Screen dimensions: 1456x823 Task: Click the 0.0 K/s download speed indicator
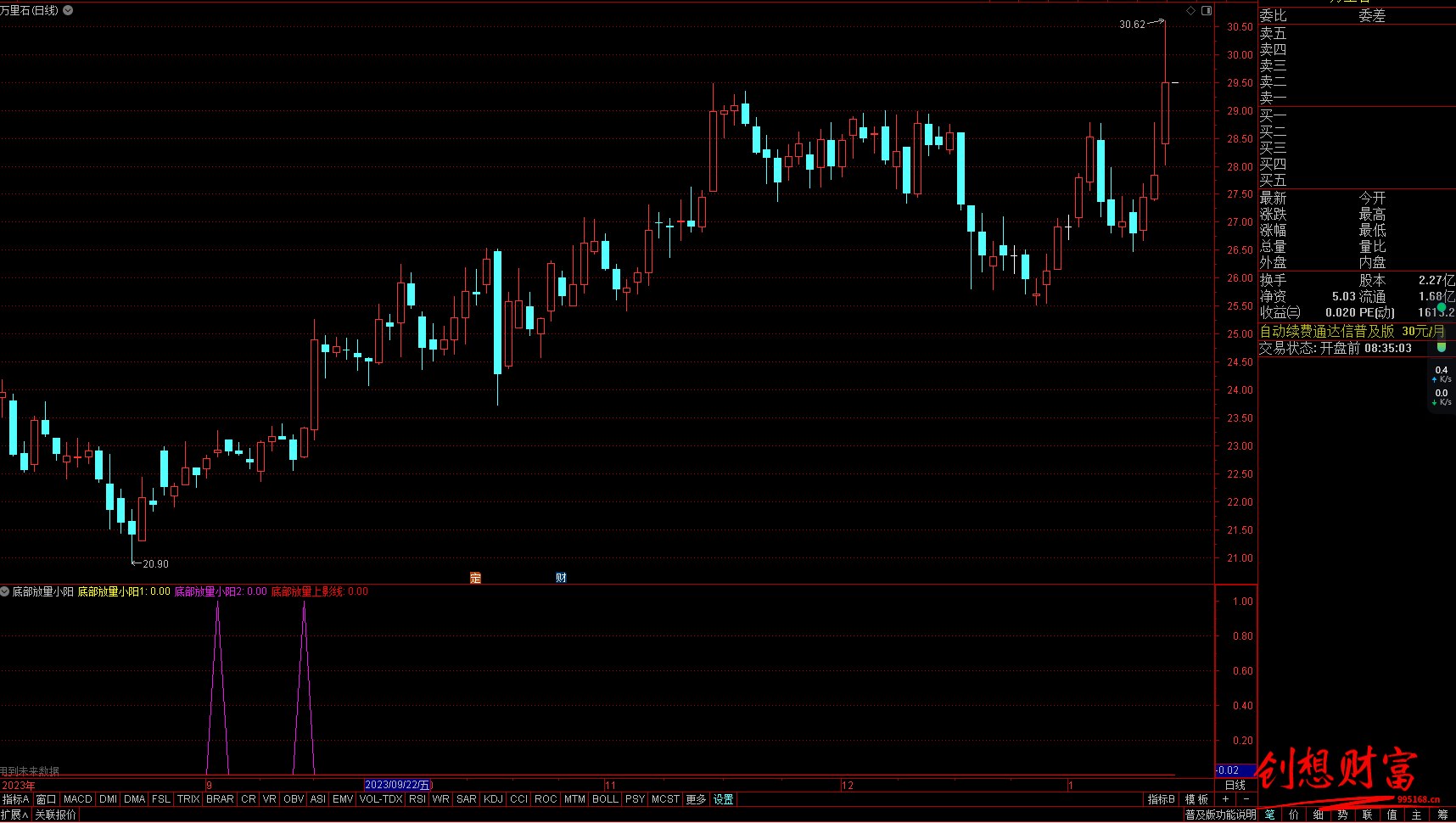coord(1441,397)
